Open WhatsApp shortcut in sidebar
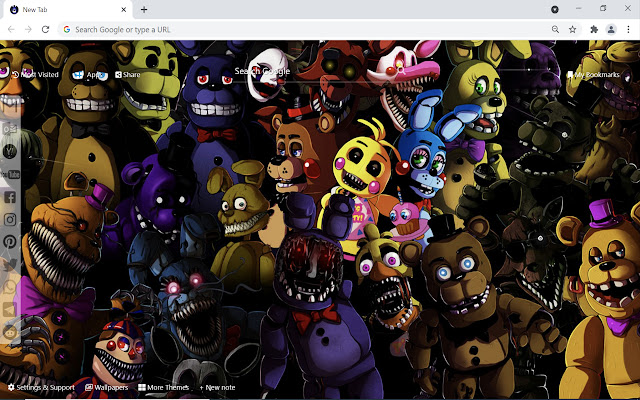Viewport: 640px width, 400px height. (x=10, y=287)
